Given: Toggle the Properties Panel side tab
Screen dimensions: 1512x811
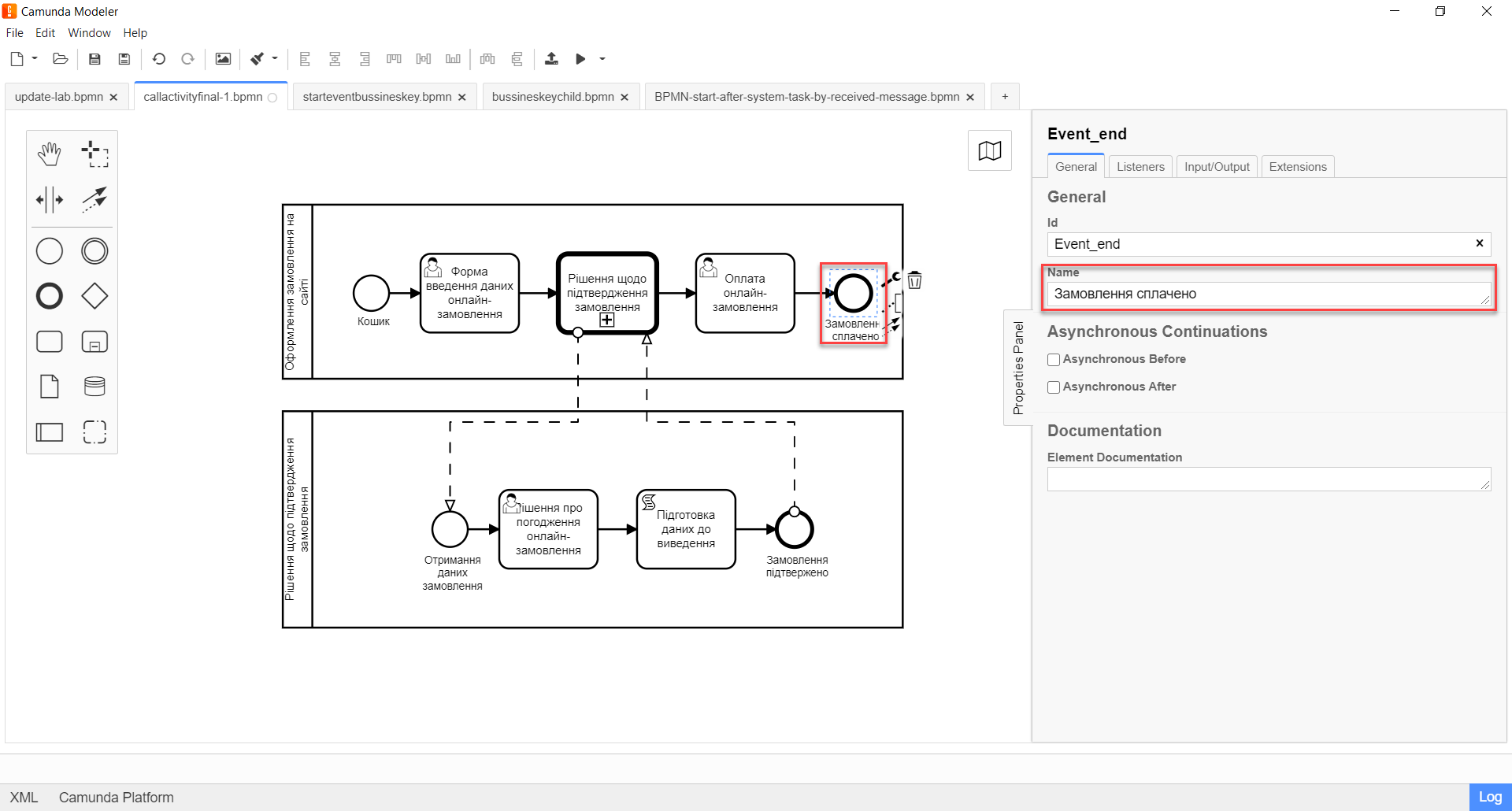Looking at the screenshot, I should 1018,368.
